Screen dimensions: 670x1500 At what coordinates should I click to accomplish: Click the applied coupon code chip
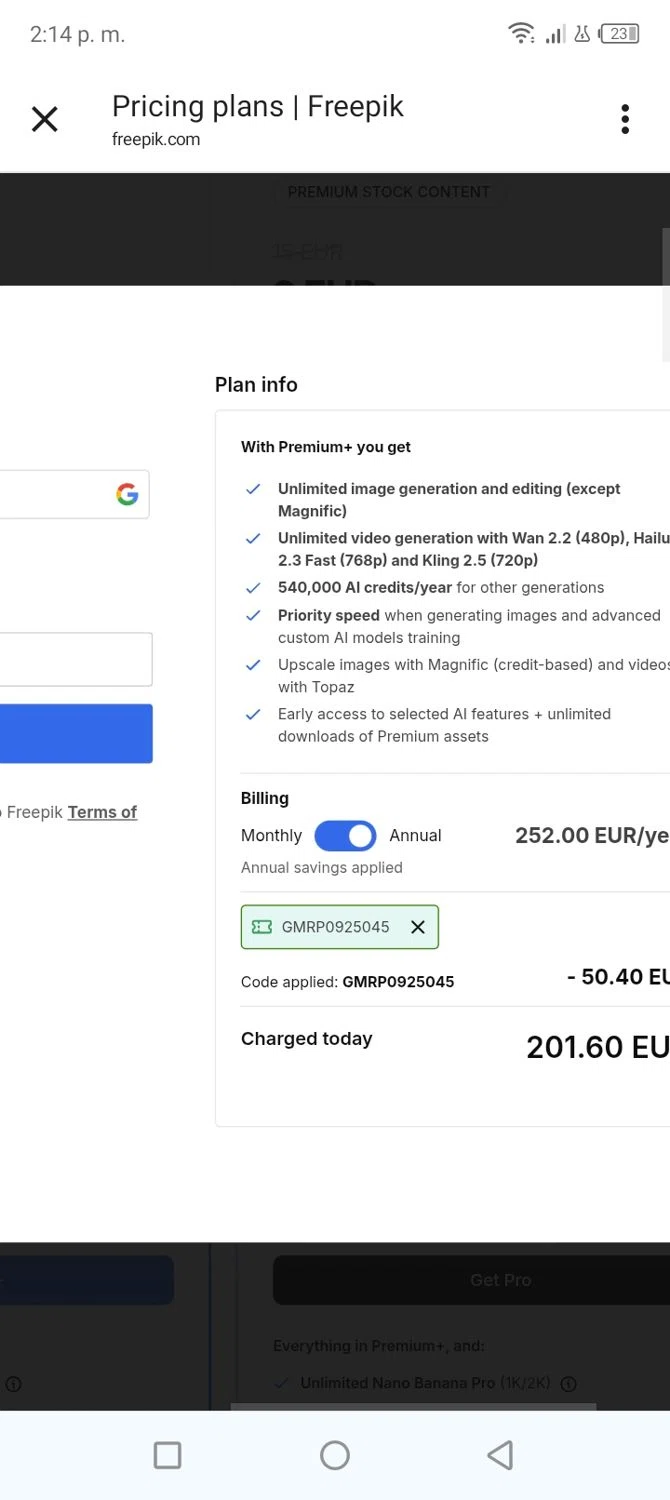(x=335, y=927)
